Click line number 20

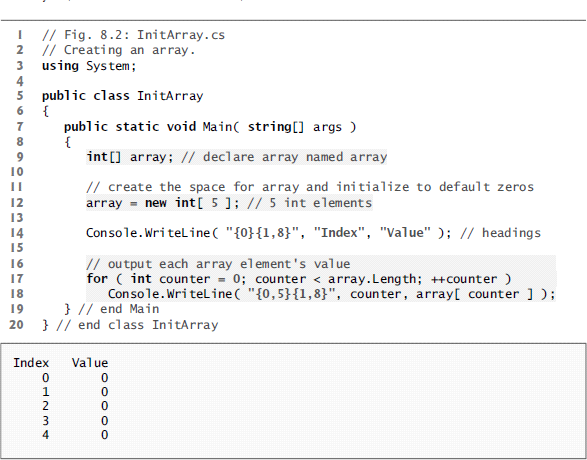[x=16, y=325]
